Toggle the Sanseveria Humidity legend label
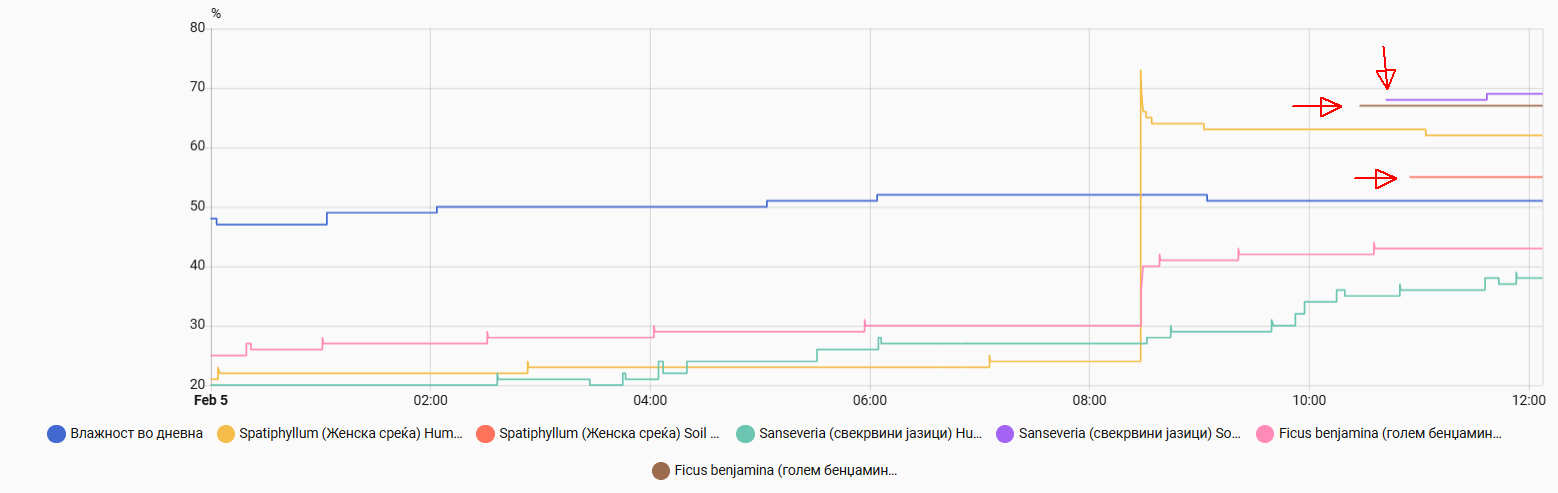Image resolution: width=1558 pixels, height=493 pixels. pos(871,434)
